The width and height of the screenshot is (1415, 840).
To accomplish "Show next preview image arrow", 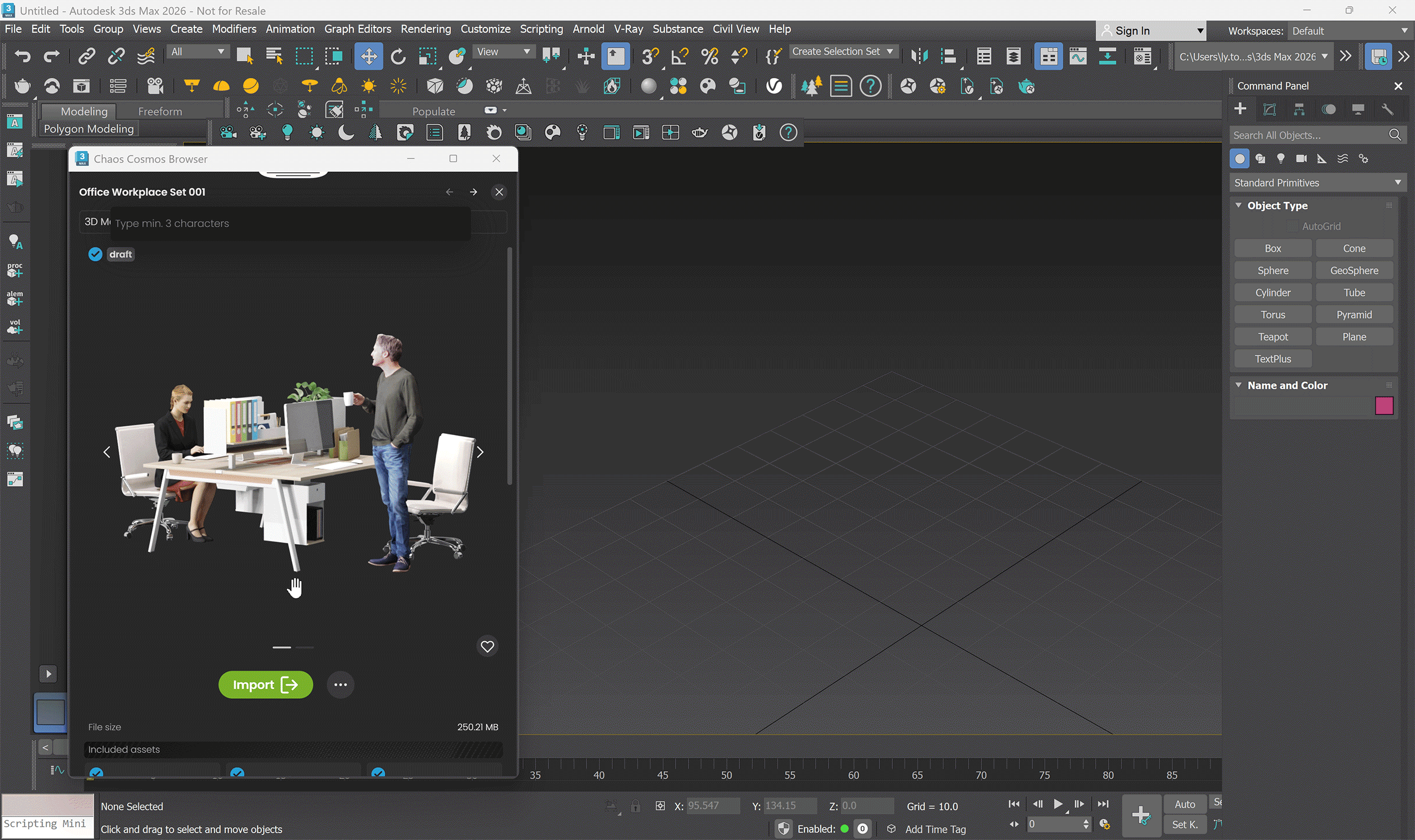I will pyautogui.click(x=480, y=452).
